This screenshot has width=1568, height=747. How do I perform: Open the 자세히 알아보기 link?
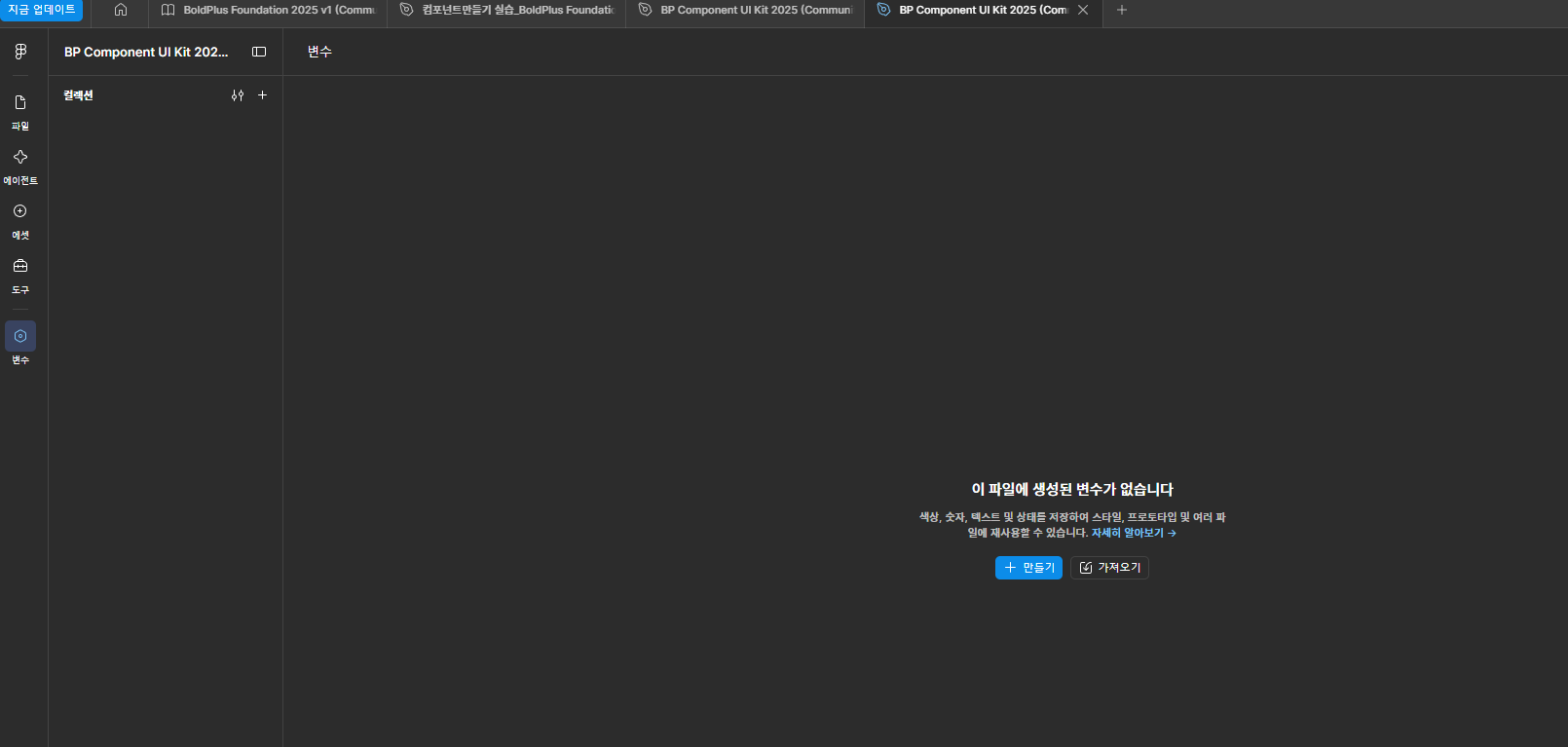(x=1134, y=533)
